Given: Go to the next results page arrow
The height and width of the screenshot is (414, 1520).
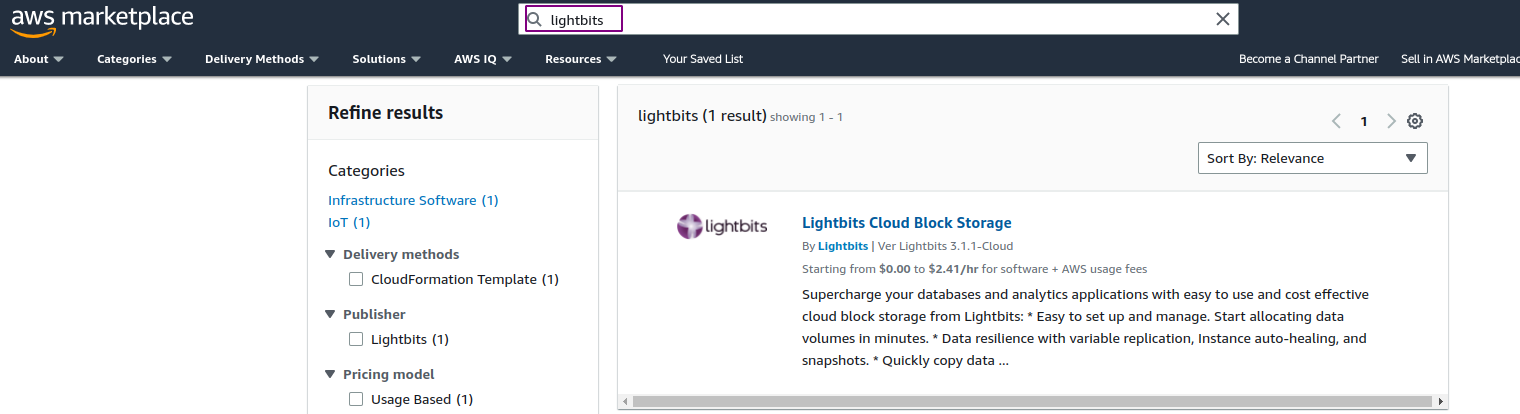Looking at the screenshot, I should coord(1391,121).
